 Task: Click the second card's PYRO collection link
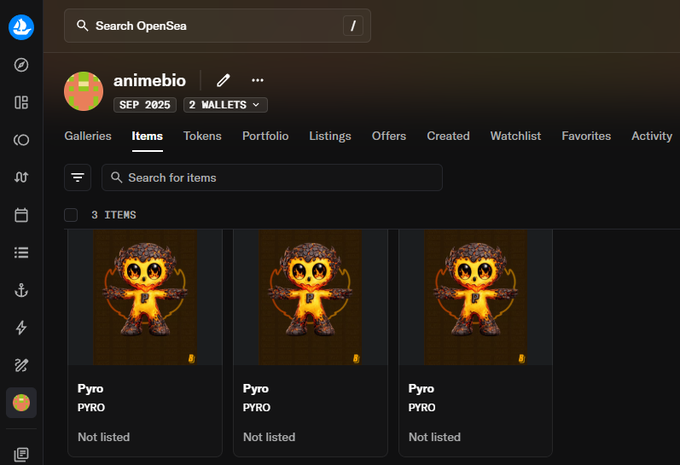(x=257, y=408)
